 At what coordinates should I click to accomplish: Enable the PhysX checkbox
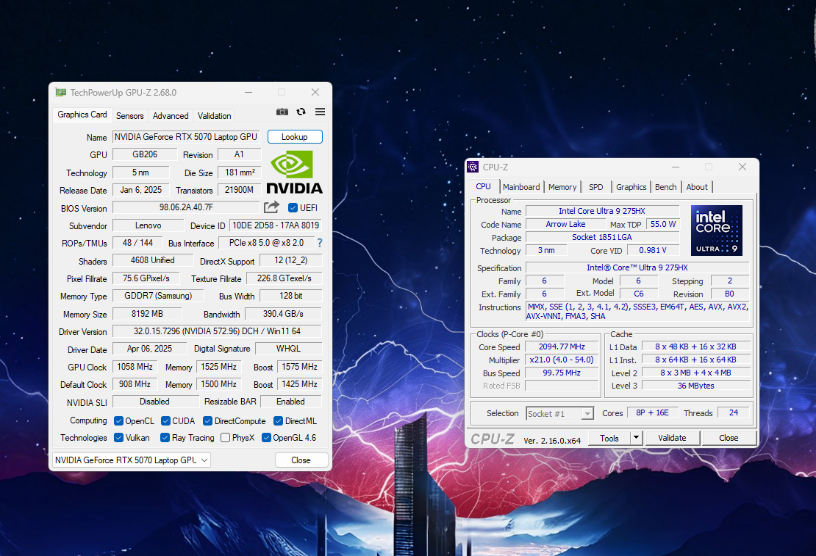tap(225, 437)
